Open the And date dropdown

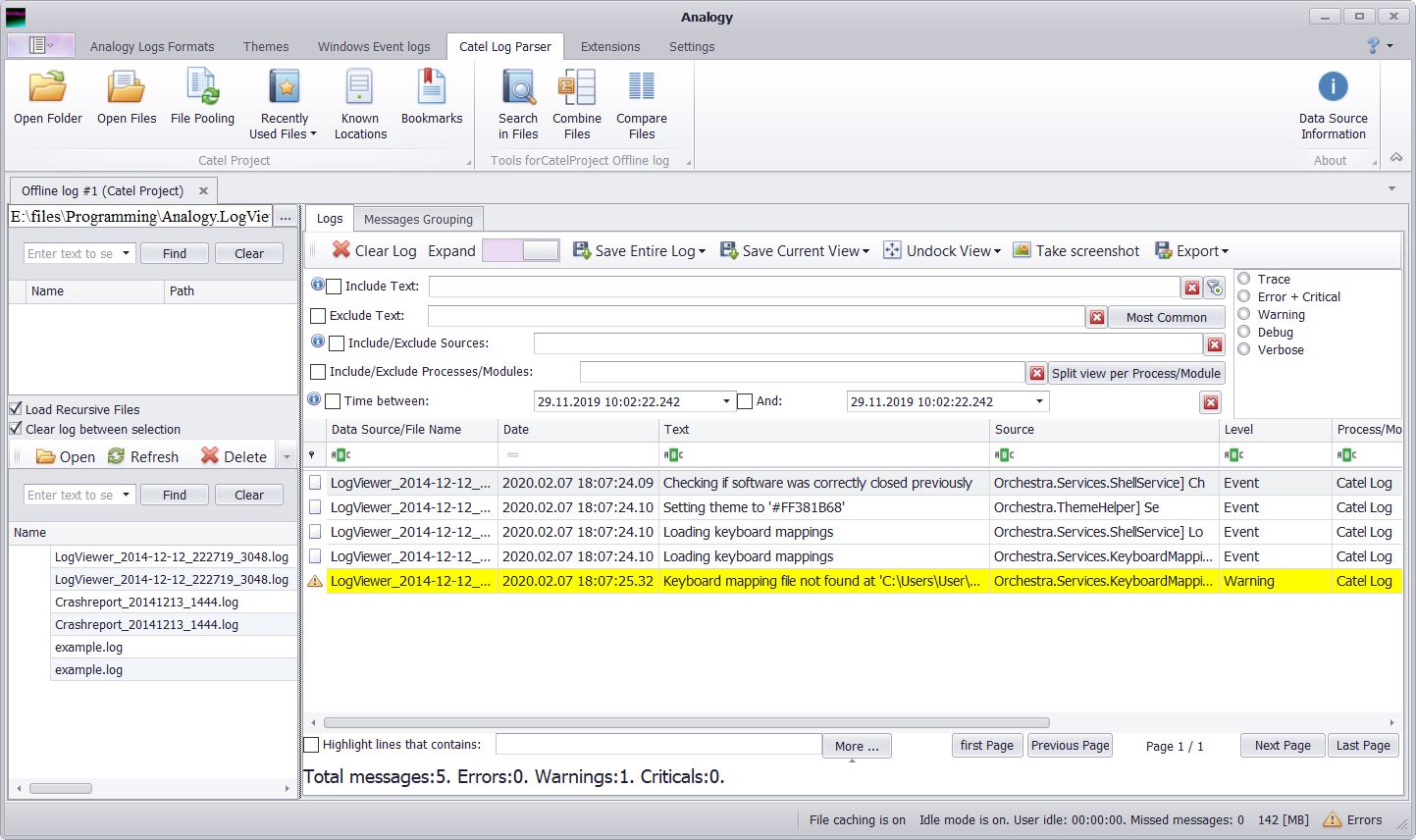coord(1039,401)
